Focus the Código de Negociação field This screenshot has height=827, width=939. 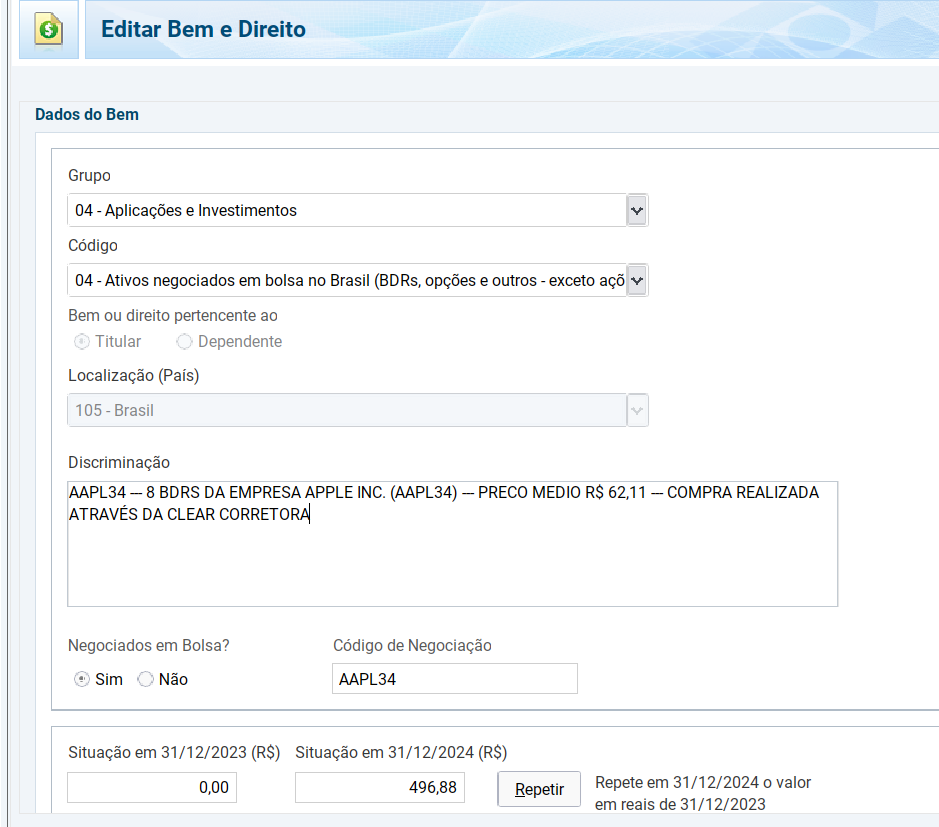point(454,679)
